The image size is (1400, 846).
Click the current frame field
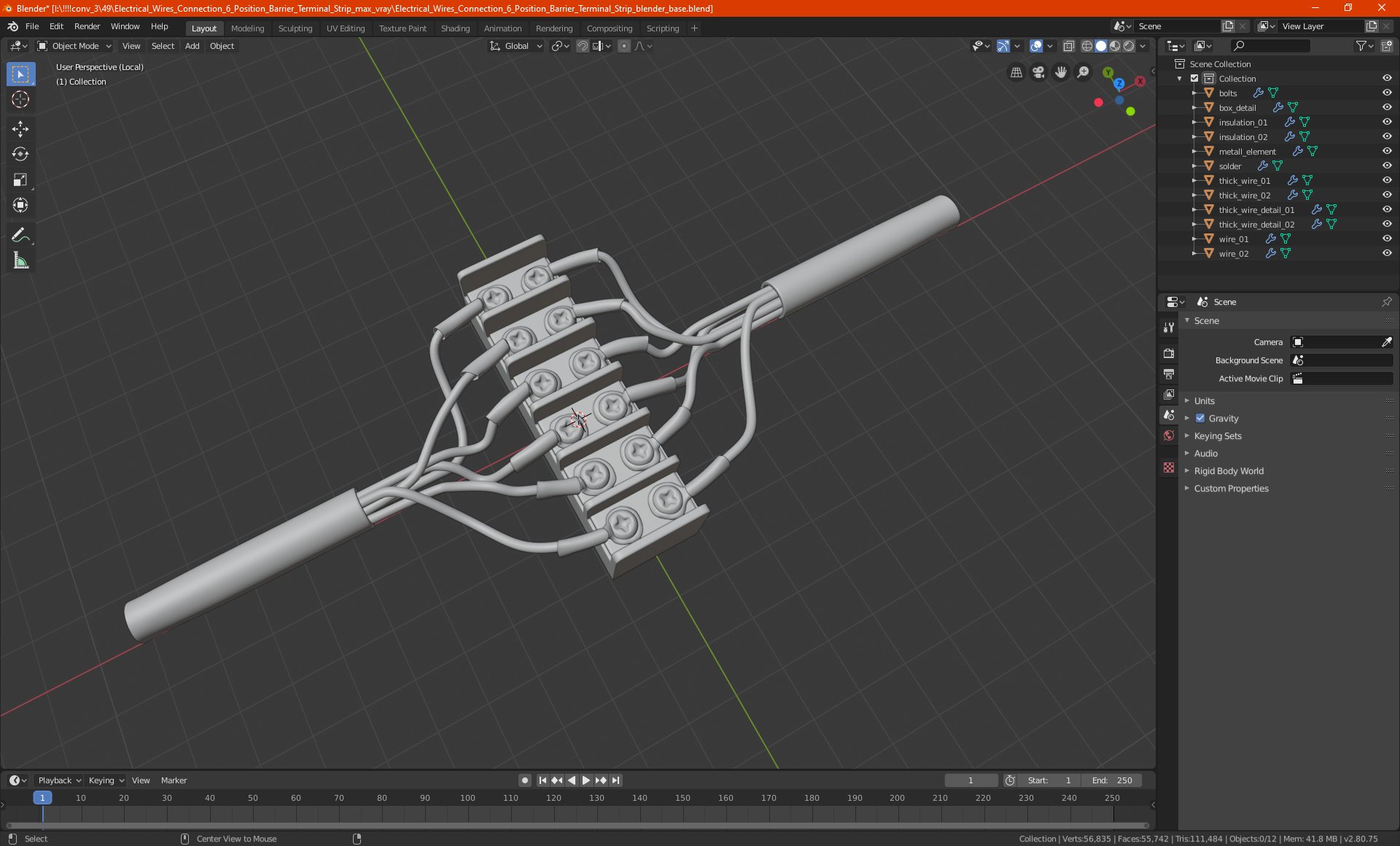(x=971, y=780)
